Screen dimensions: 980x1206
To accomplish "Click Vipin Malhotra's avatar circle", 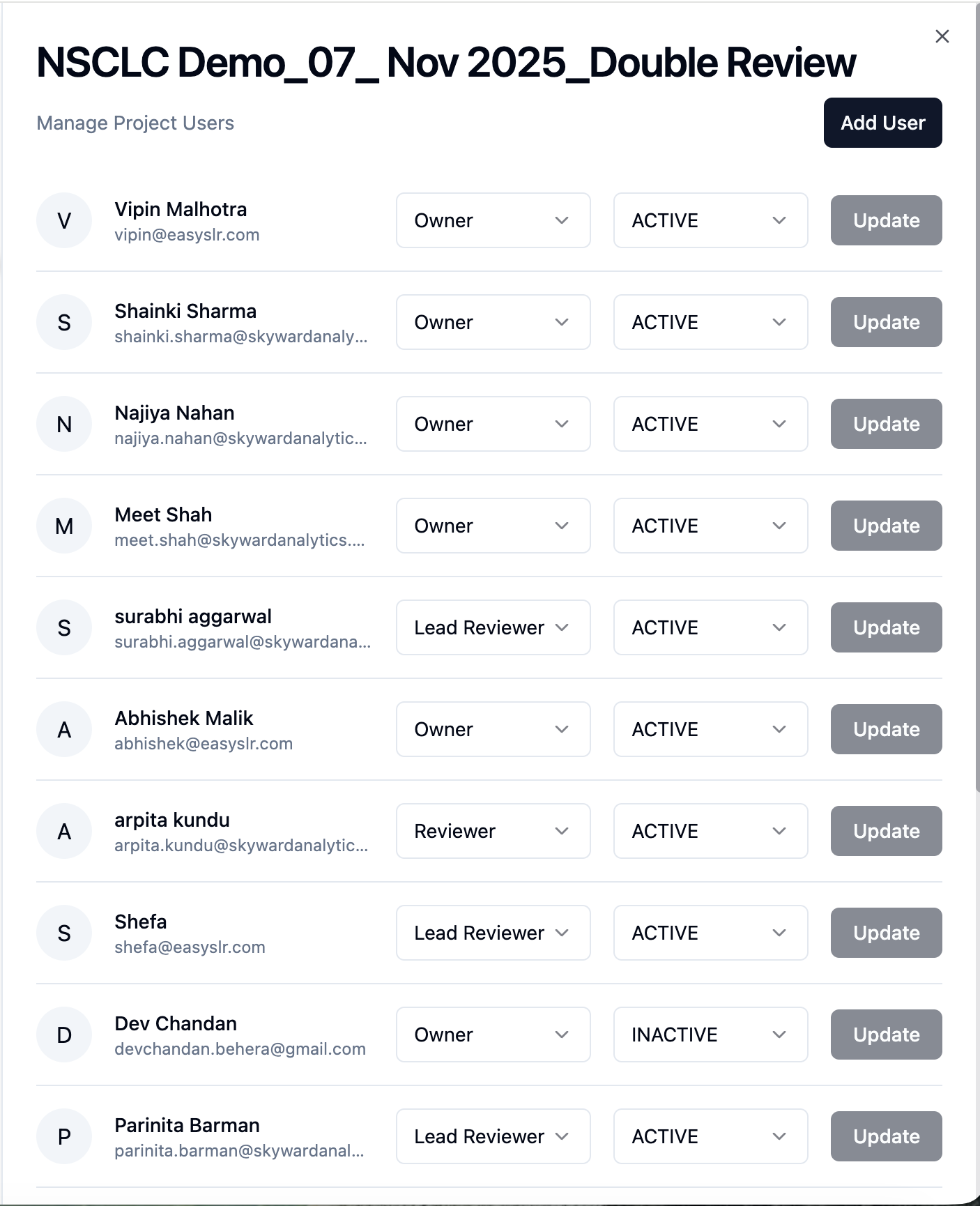I will pyautogui.click(x=64, y=221).
